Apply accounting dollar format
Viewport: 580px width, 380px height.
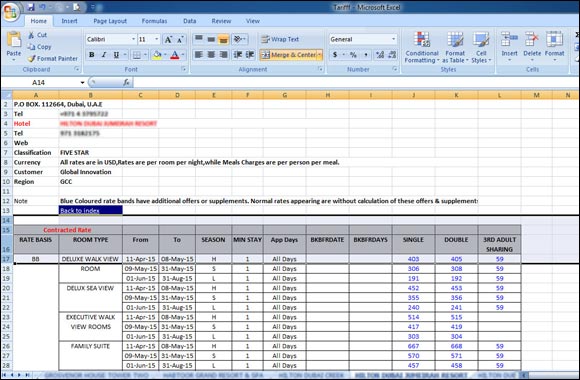tap(335, 55)
